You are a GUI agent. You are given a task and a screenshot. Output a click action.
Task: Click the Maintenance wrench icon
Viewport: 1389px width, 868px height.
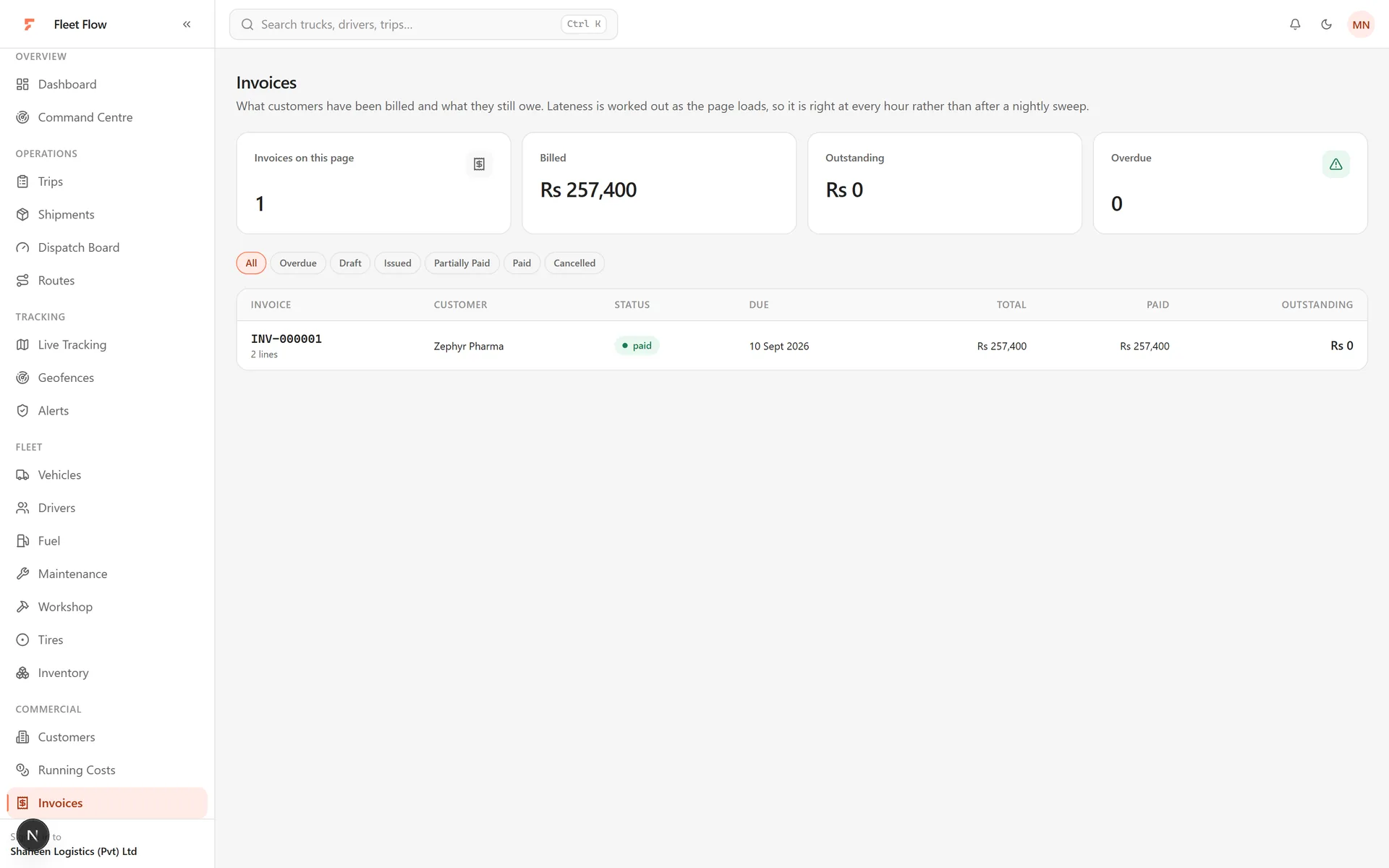point(22,574)
